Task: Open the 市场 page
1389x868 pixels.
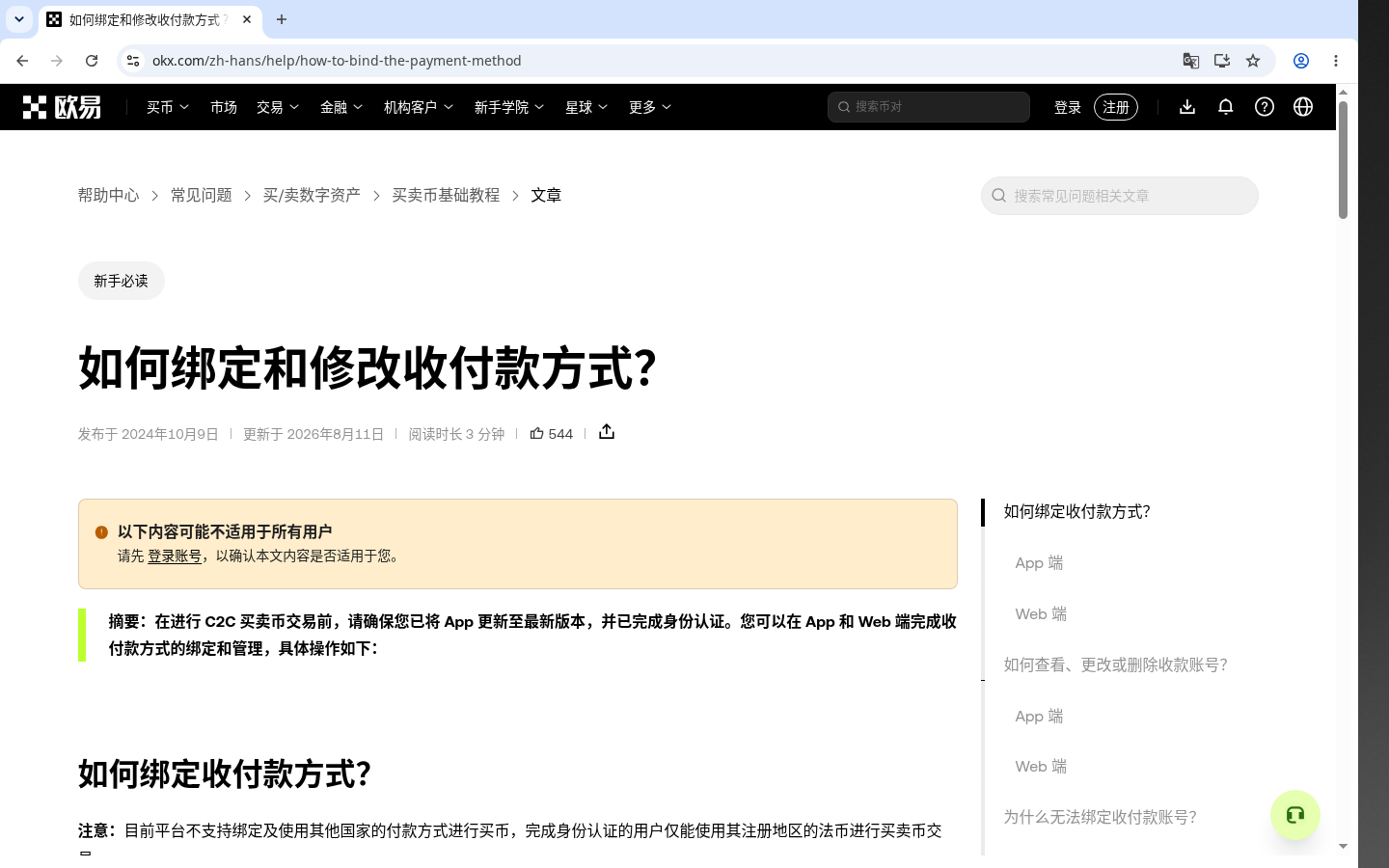Action: click(224, 107)
